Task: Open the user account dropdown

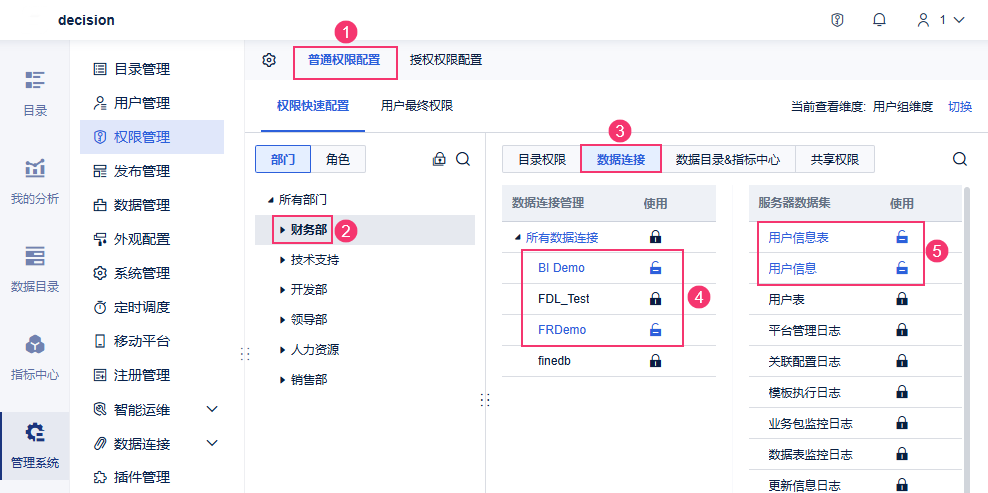Action: (x=941, y=20)
